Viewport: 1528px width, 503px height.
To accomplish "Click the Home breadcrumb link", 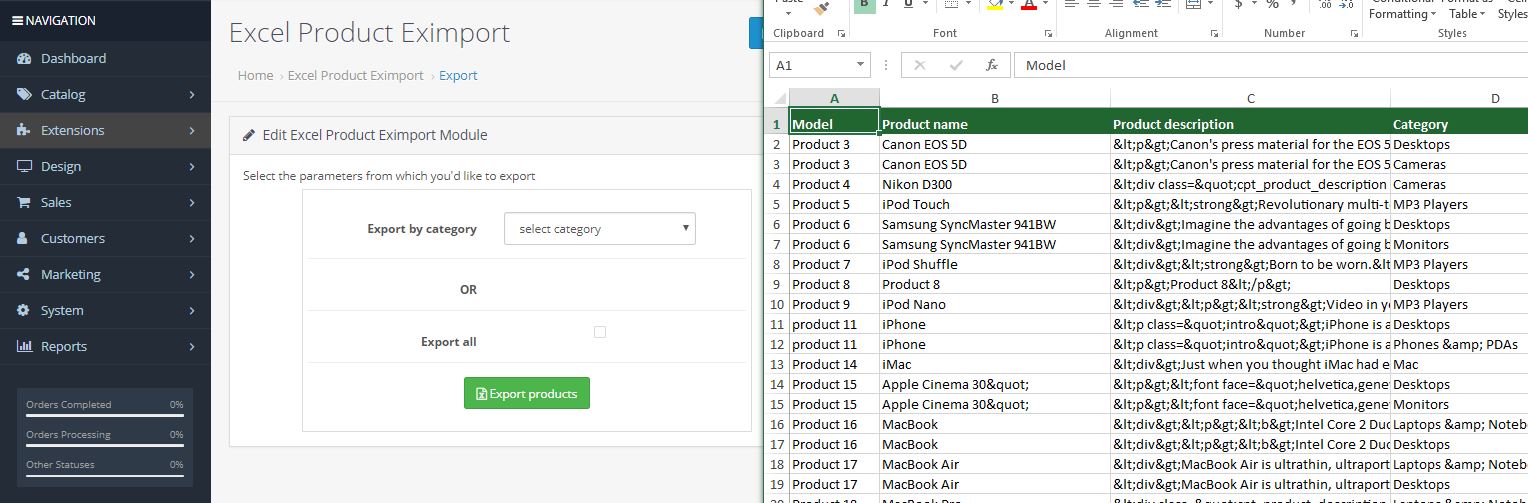I will (255, 75).
